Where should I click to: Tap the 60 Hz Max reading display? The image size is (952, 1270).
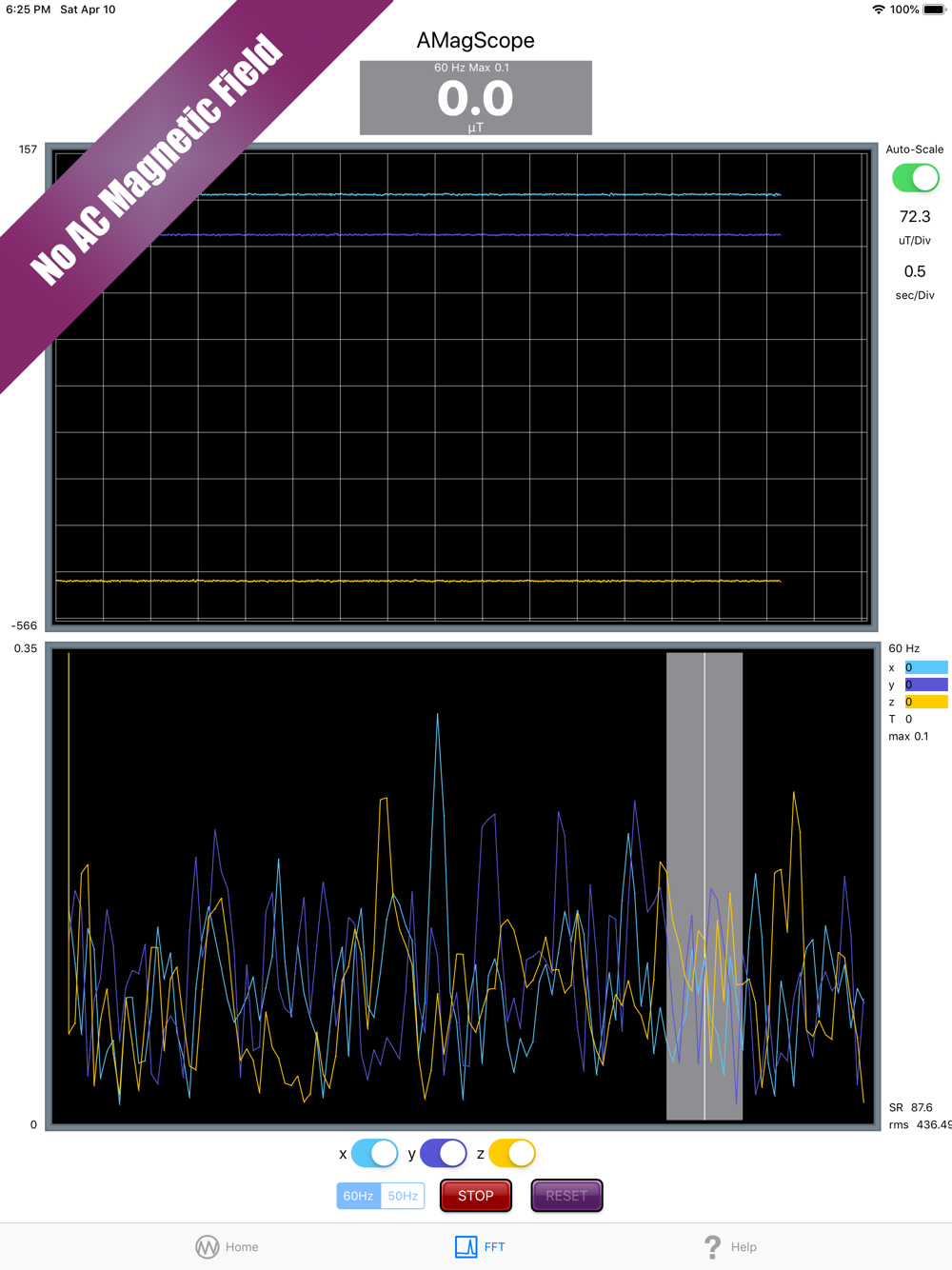coord(475,98)
